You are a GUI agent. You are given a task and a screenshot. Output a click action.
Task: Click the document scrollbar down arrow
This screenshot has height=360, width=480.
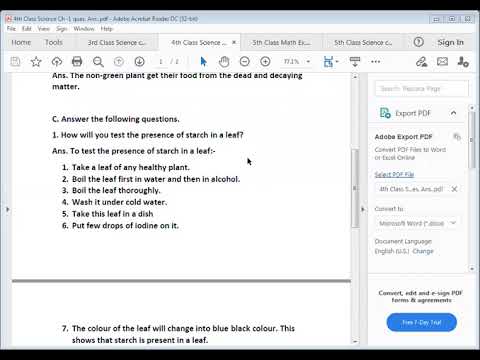point(355,341)
